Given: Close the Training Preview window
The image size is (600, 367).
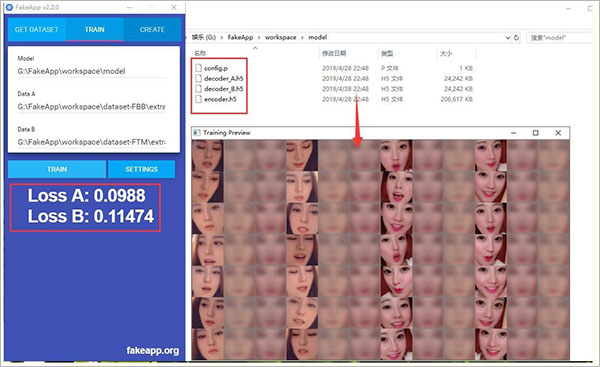Looking at the screenshot, I should (x=558, y=133).
